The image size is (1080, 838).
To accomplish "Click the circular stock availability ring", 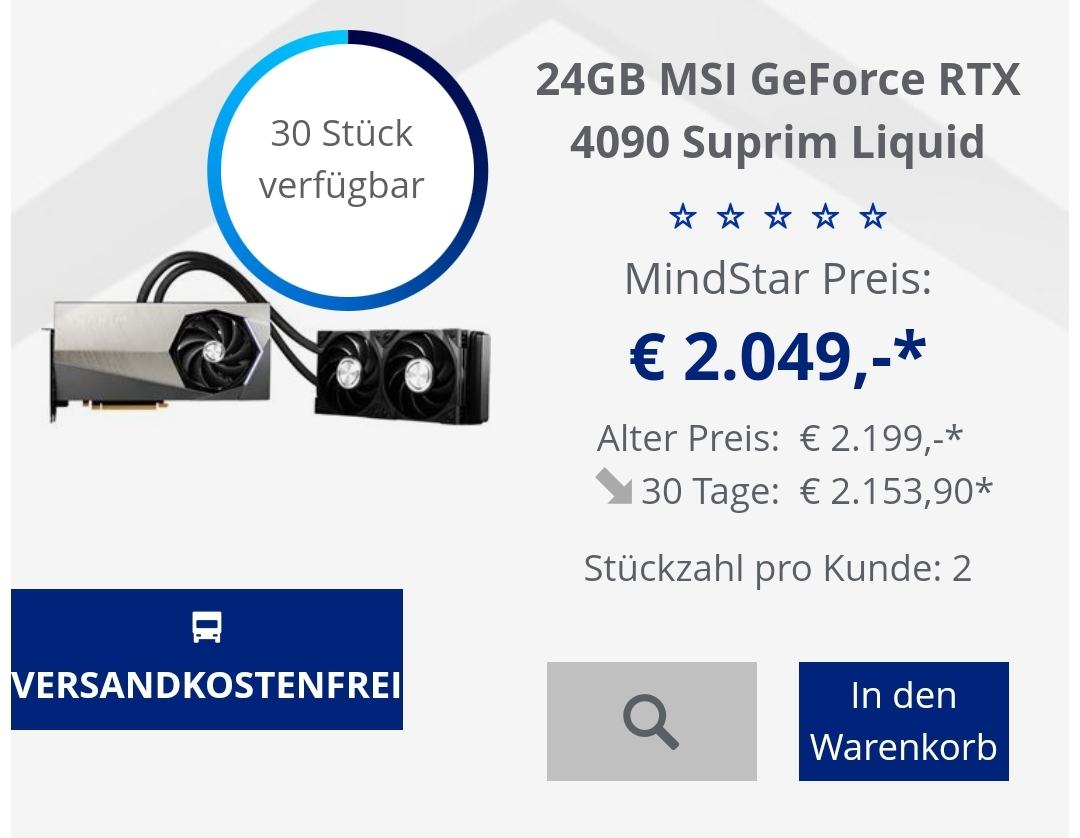I will point(348,170).
